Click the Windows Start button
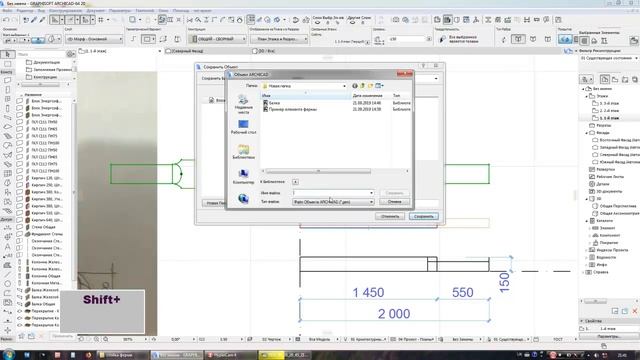Screen dimensions: 640x360 [x=9, y=354]
